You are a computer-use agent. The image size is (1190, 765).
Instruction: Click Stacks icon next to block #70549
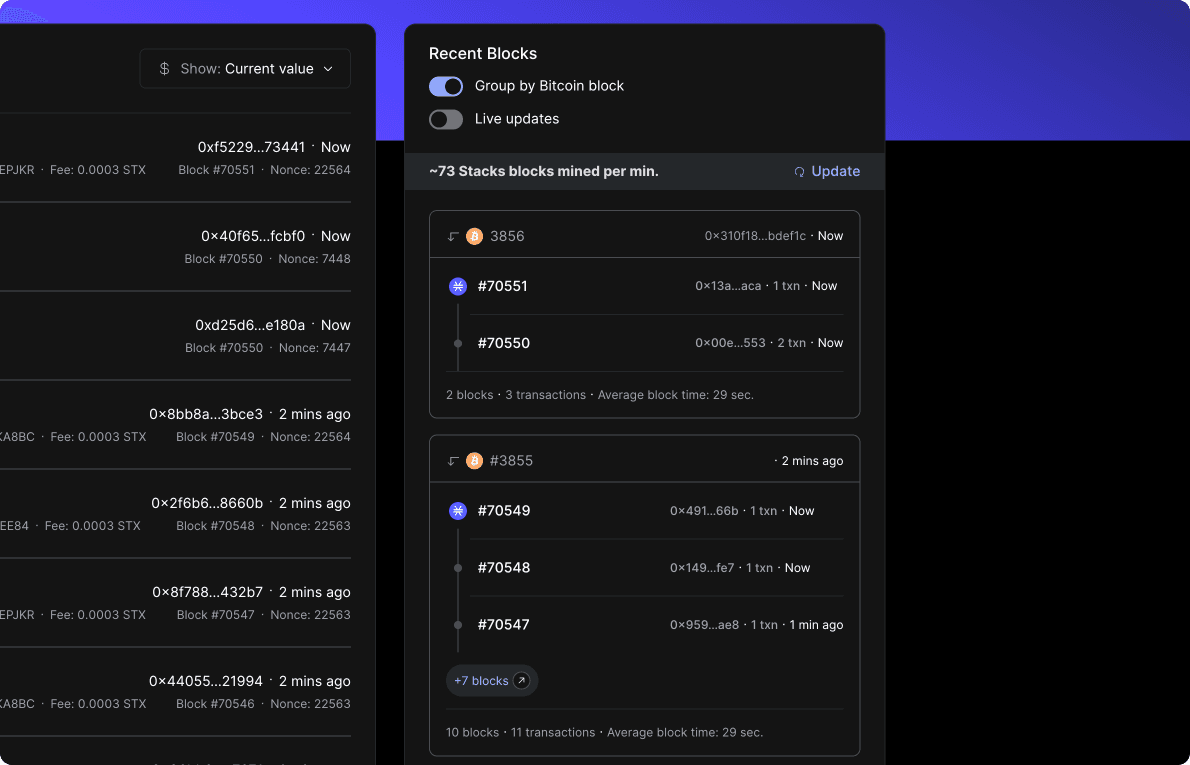(458, 511)
